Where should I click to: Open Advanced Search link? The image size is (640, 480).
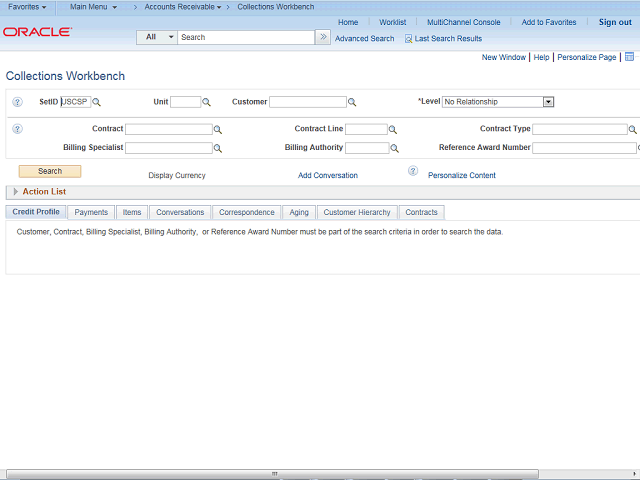[x=364, y=39]
